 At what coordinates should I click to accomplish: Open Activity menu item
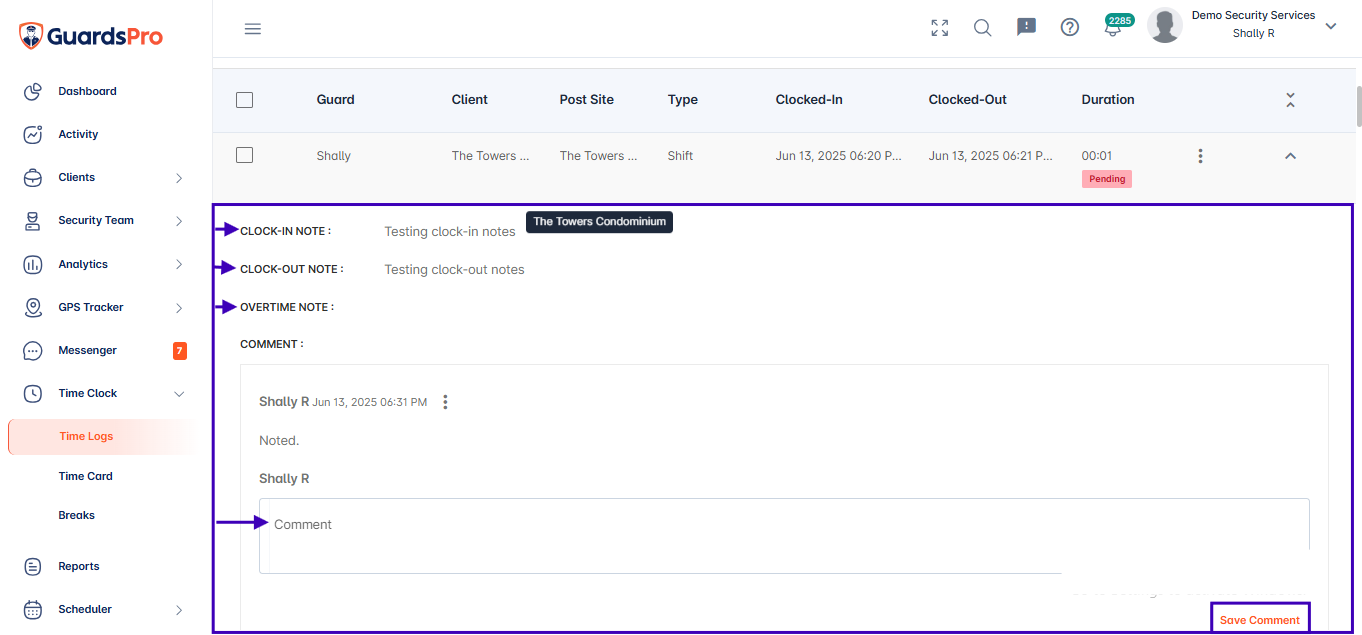78,134
